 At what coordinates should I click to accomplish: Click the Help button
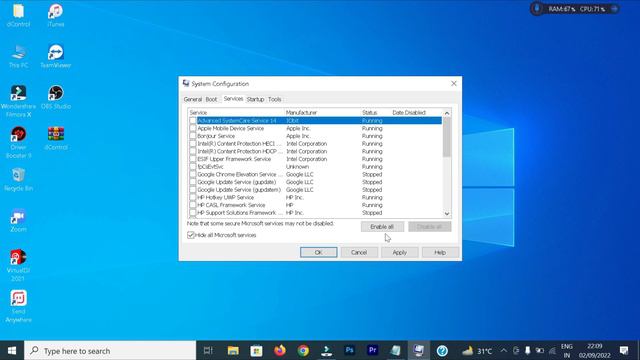440,252
